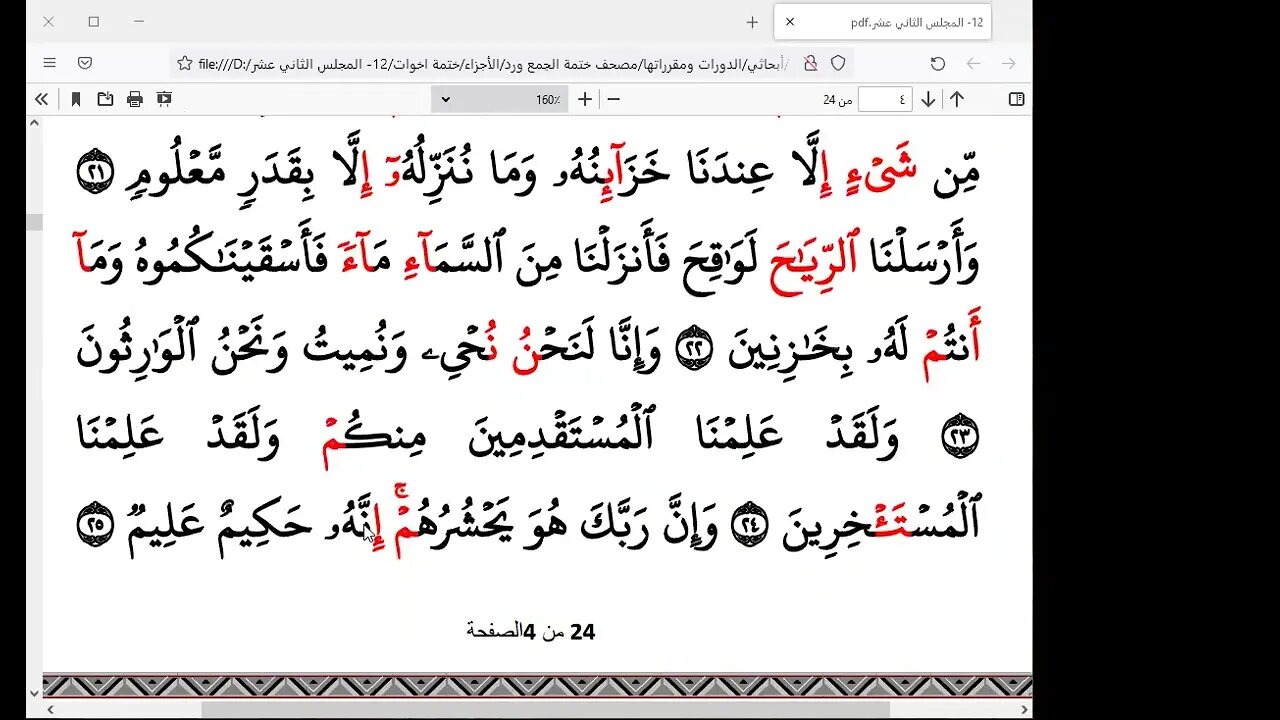
Task: Click the Save to Pocket icon
Action: coord(85,63)
